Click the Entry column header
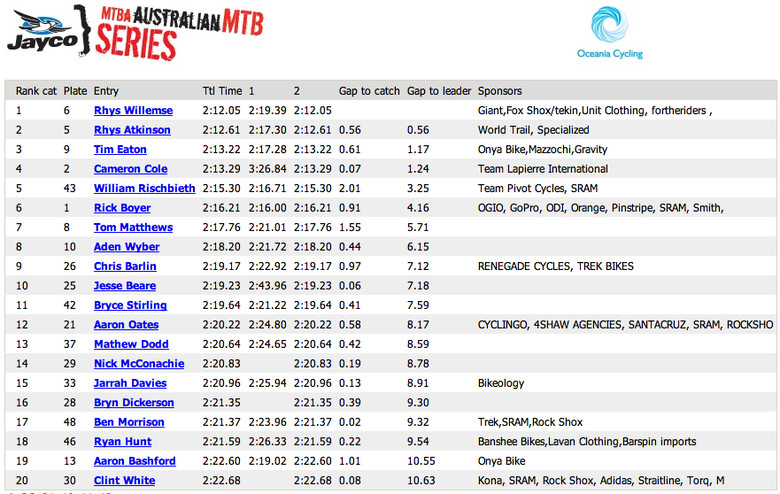780x494 pixels. click(106, 91)
